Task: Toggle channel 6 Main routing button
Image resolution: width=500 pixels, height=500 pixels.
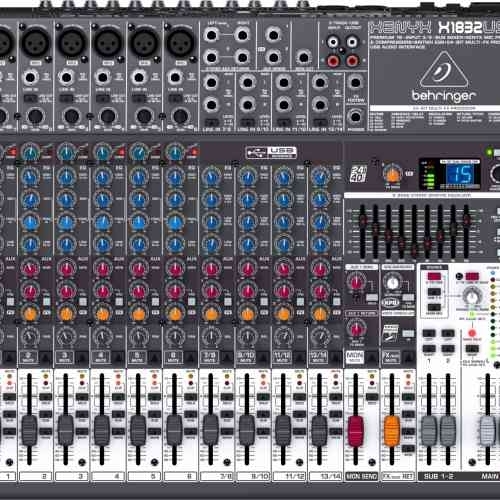Action: coord(191,431)
